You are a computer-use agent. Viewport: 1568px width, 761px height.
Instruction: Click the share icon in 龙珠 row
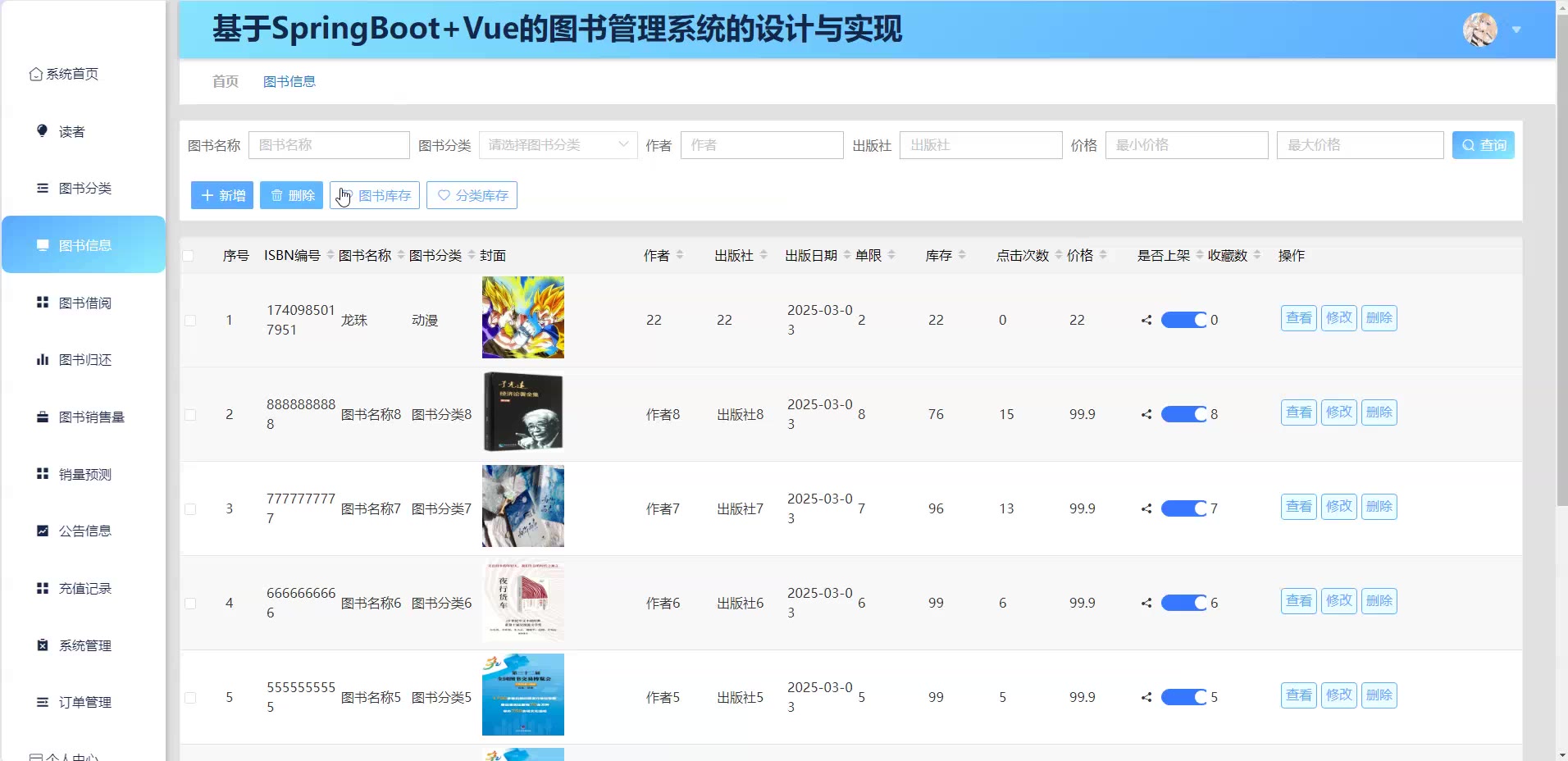click(x=1146, y=320)
